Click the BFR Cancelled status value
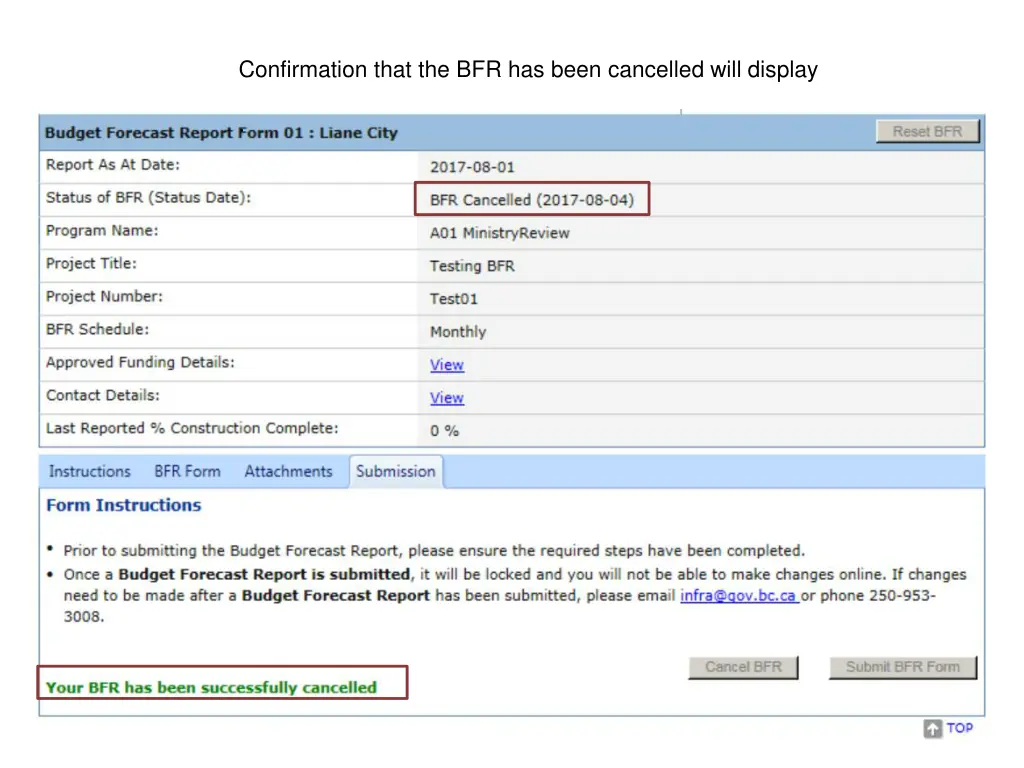 531,200
